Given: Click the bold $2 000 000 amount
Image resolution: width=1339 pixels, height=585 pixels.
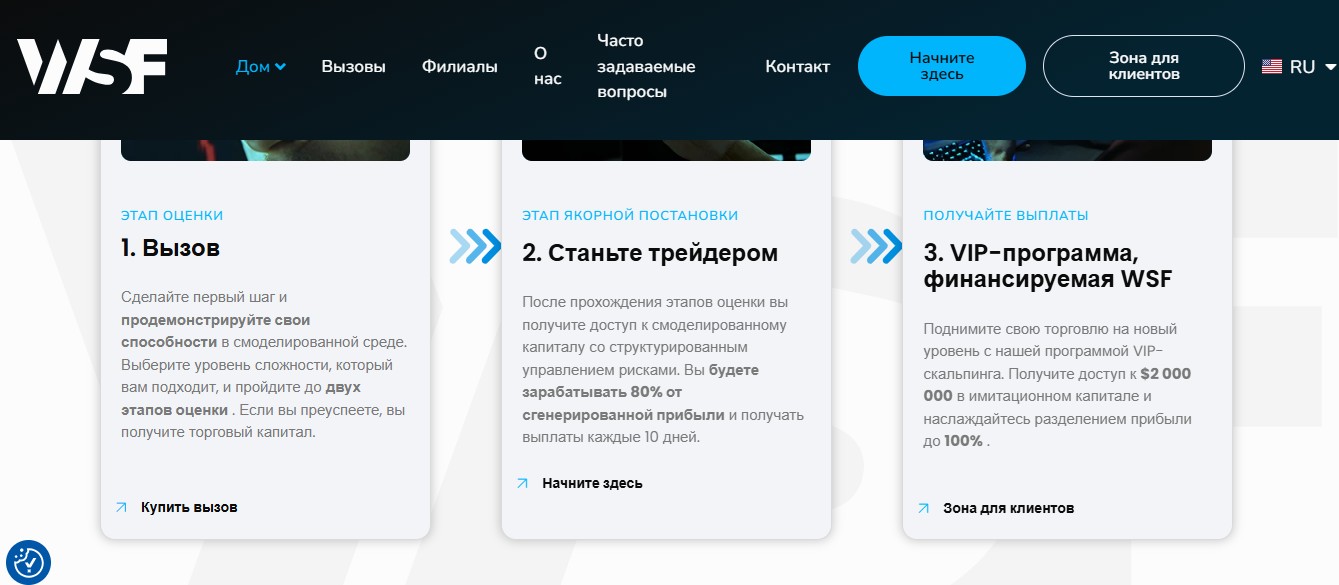Looking at the screenshot, I should 1057,385.
